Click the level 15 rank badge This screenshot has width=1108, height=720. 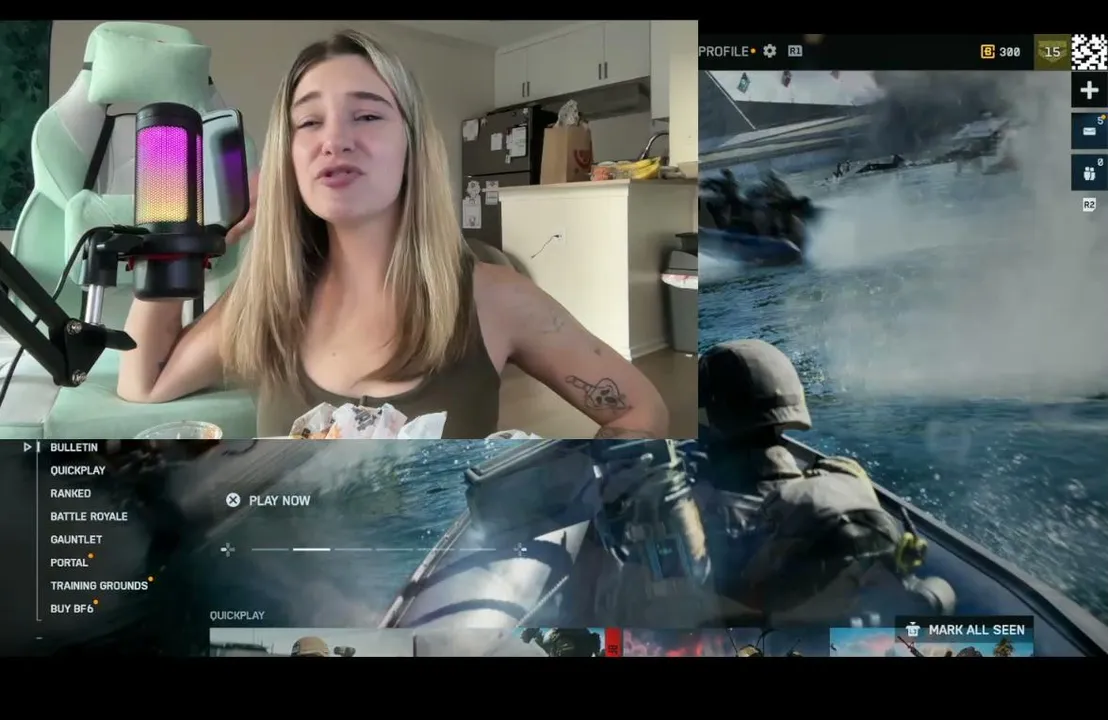point(1051,52)
